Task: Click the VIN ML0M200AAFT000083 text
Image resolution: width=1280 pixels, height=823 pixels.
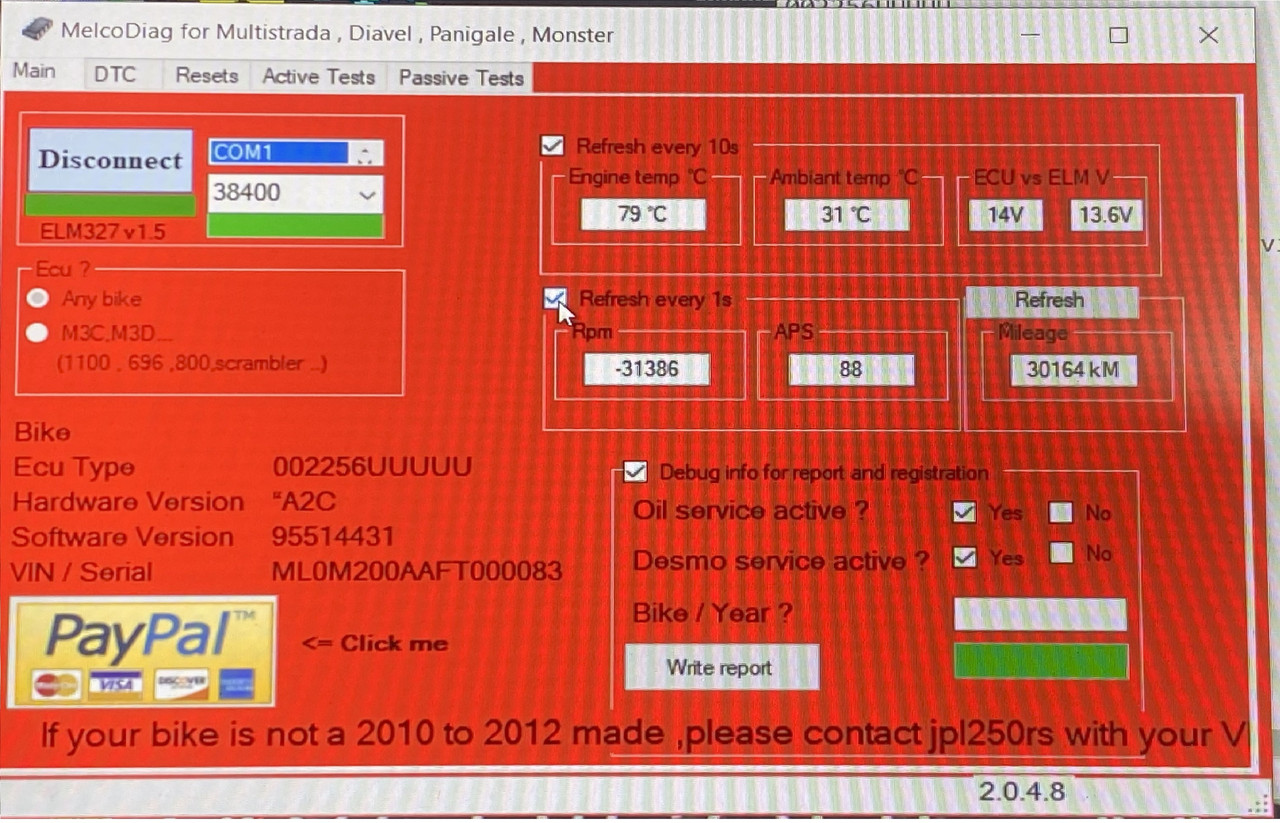Action: coord(417,572)
